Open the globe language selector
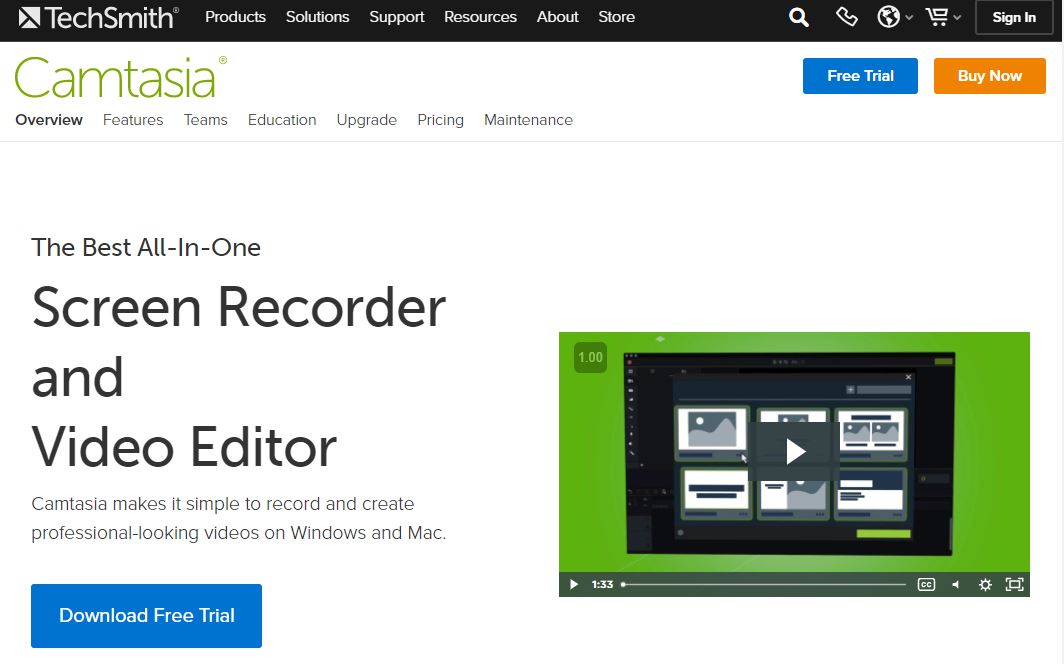The image size is (1064, 664). tap(894, 17)
